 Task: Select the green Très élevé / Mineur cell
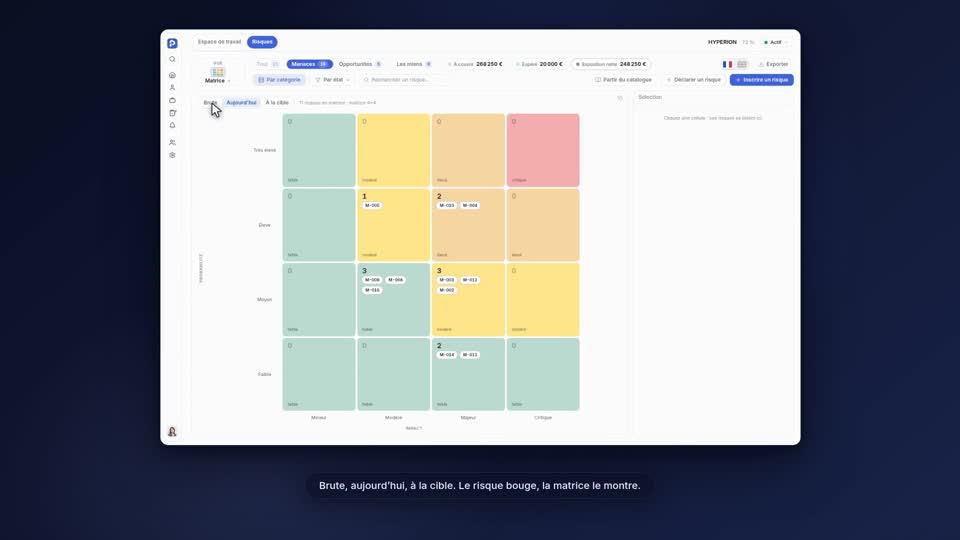319,150
